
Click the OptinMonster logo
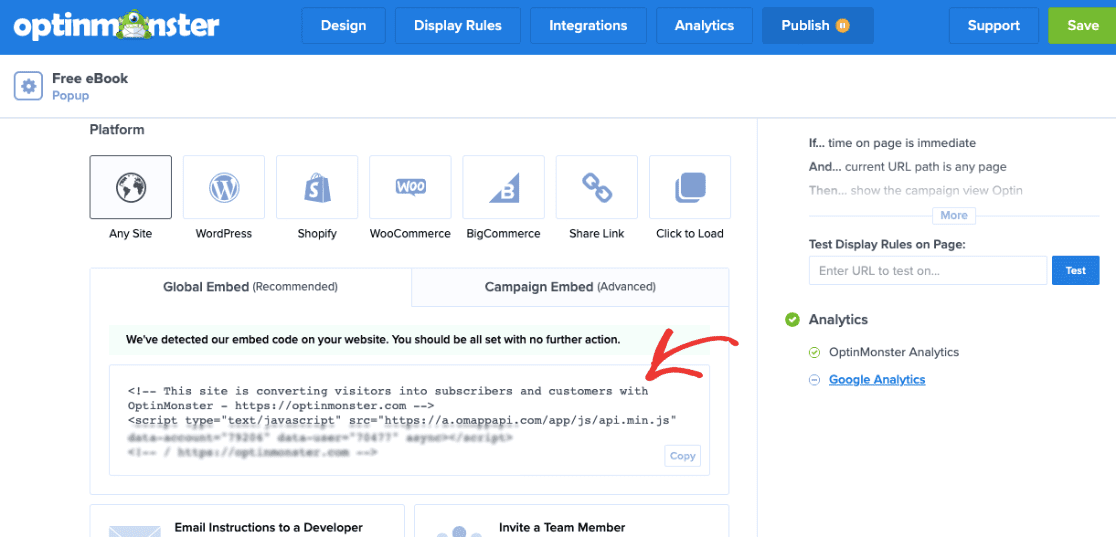[x=117, y=26]
